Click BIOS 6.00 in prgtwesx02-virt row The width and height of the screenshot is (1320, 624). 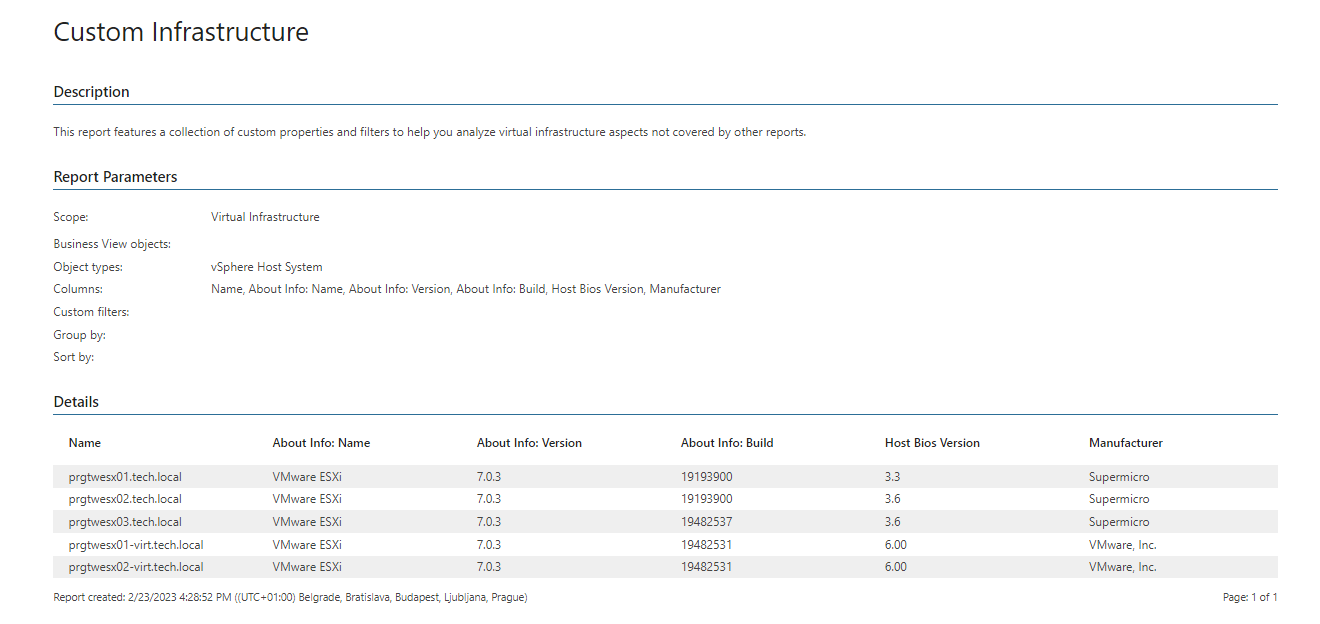[896, 567]
